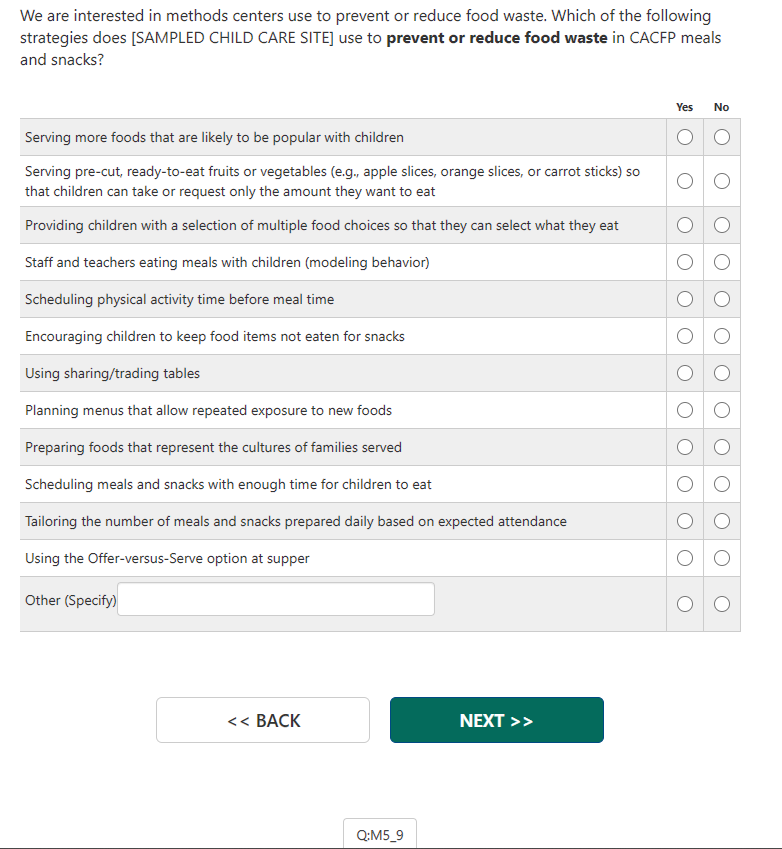Mark Yes for enough time to eat
Image resolution: width=782 pixels, height=849 pixels.
pyautogui.click(x=685, y=485)
